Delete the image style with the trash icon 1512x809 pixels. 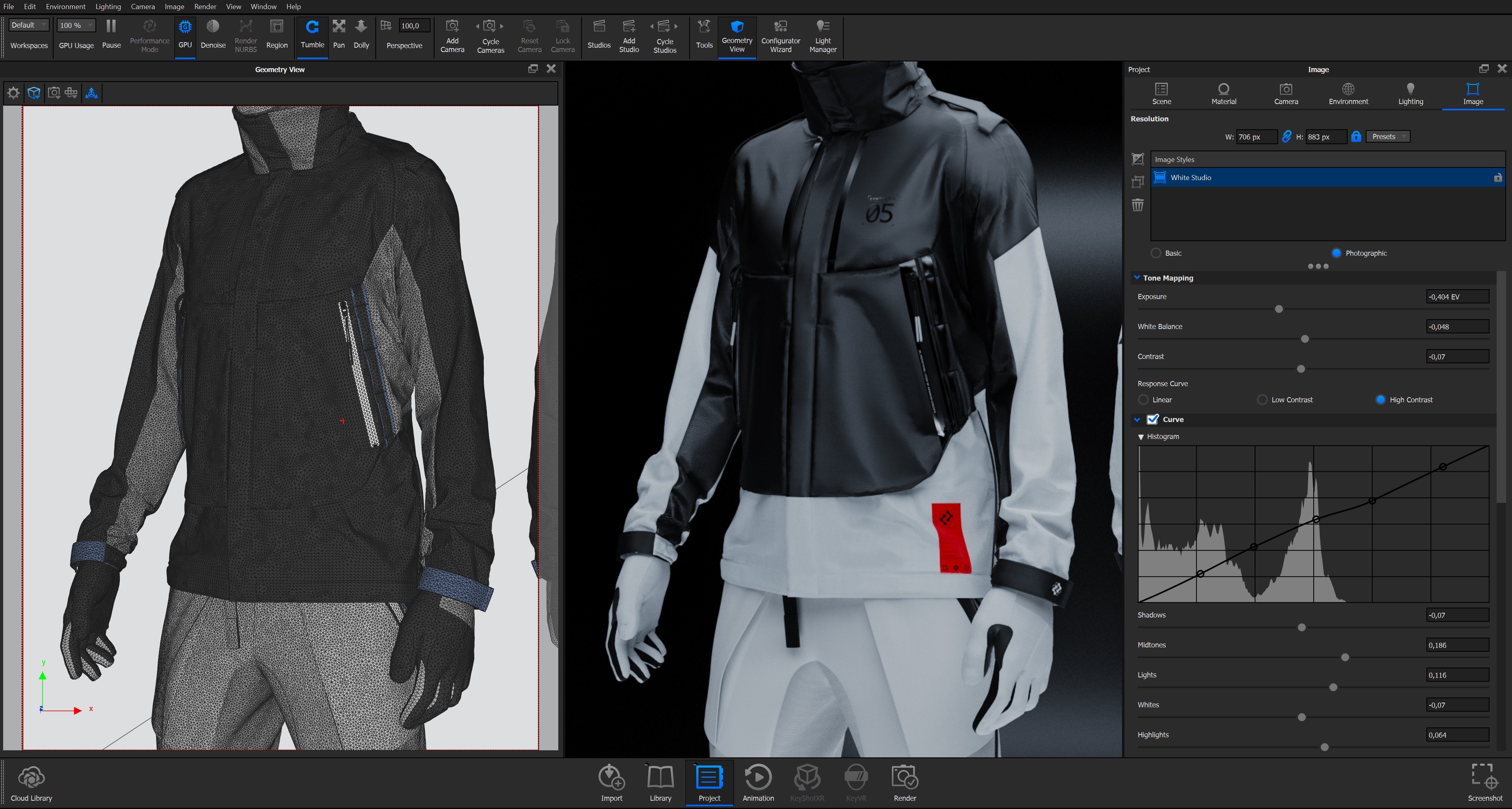coord(1137,205)
